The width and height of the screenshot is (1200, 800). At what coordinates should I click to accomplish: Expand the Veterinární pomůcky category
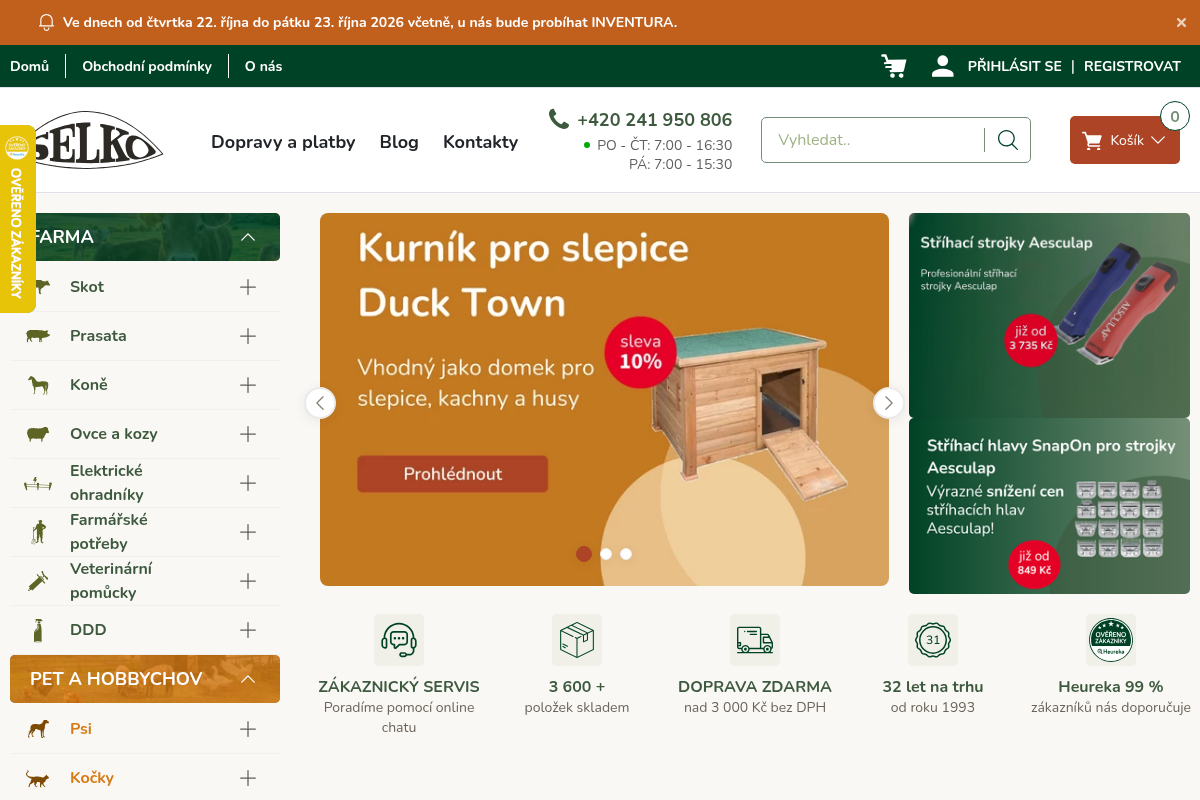tap(248, 581)
